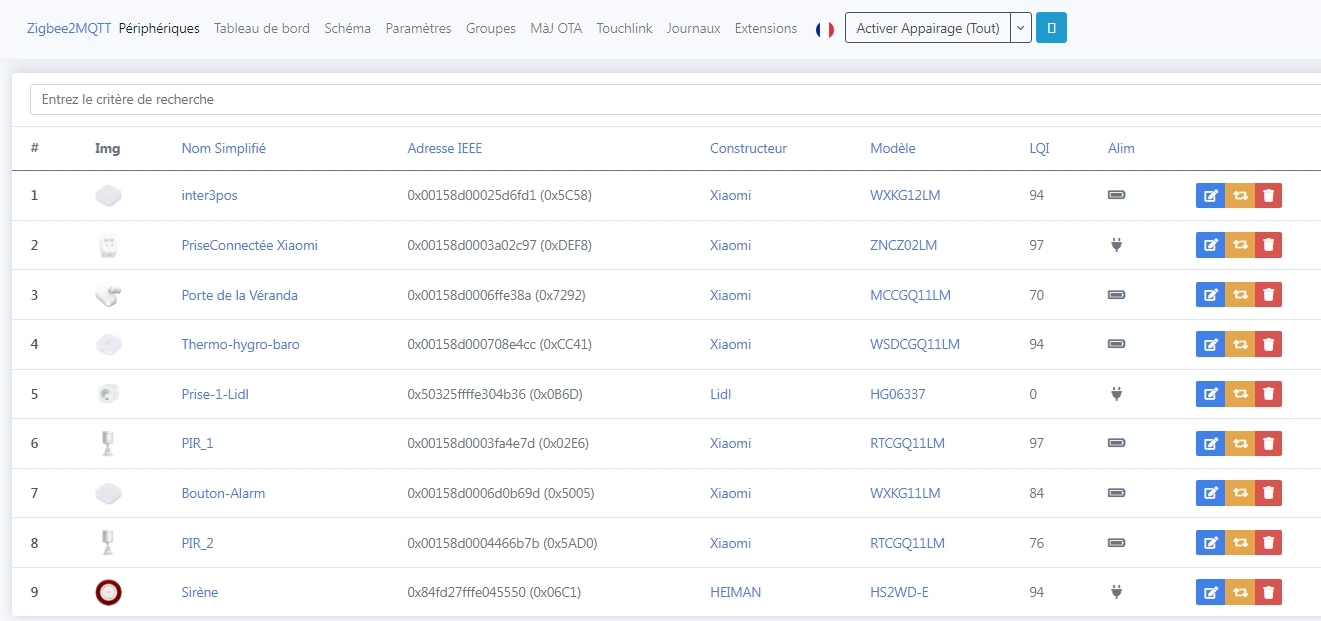Sort devices by the LQI column header
The width and height of the screenshot is (1321, 621).
(x=1039, y=148)
